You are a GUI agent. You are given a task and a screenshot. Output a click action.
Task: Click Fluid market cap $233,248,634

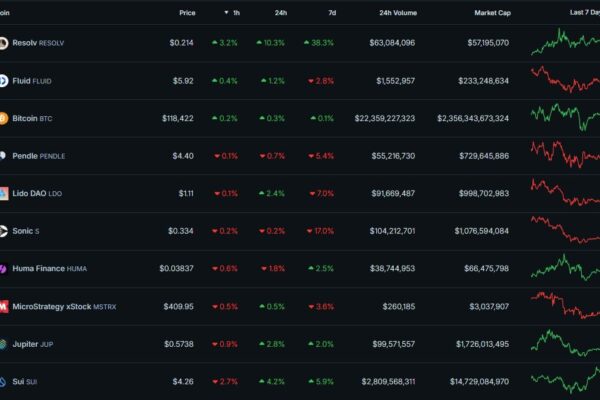click(484, 81)
